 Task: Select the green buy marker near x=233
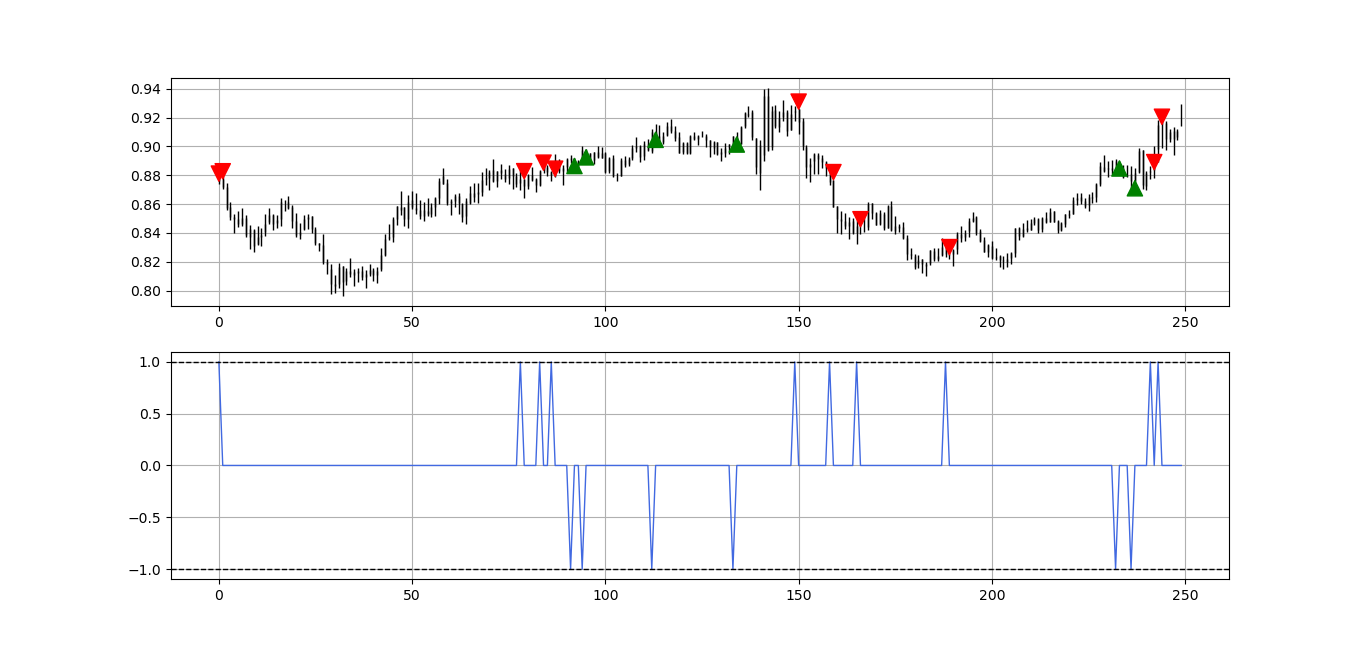(x=1119, y=169)
